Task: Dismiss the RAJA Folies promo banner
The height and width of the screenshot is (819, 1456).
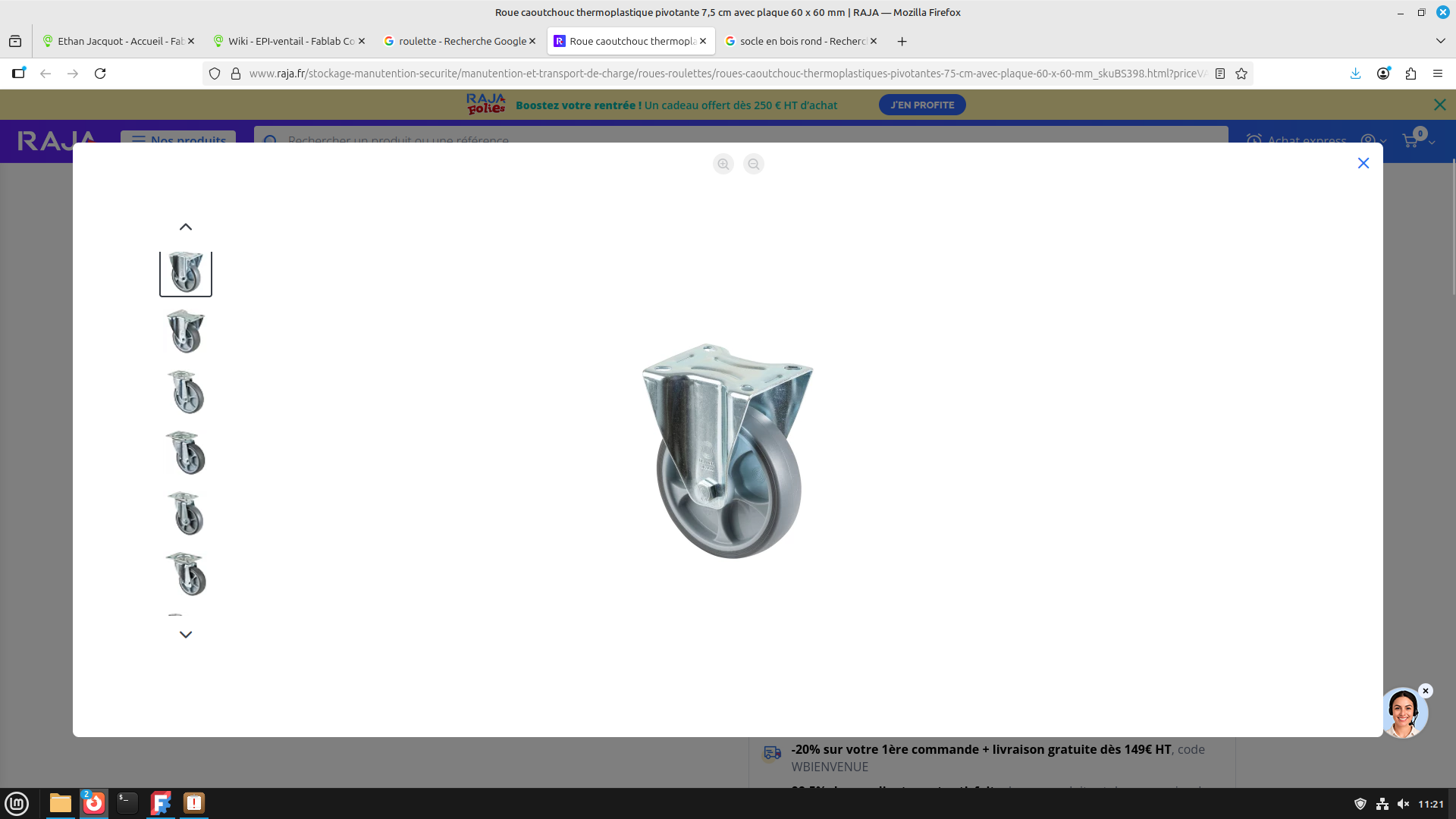Action: tap(1439, 105)
